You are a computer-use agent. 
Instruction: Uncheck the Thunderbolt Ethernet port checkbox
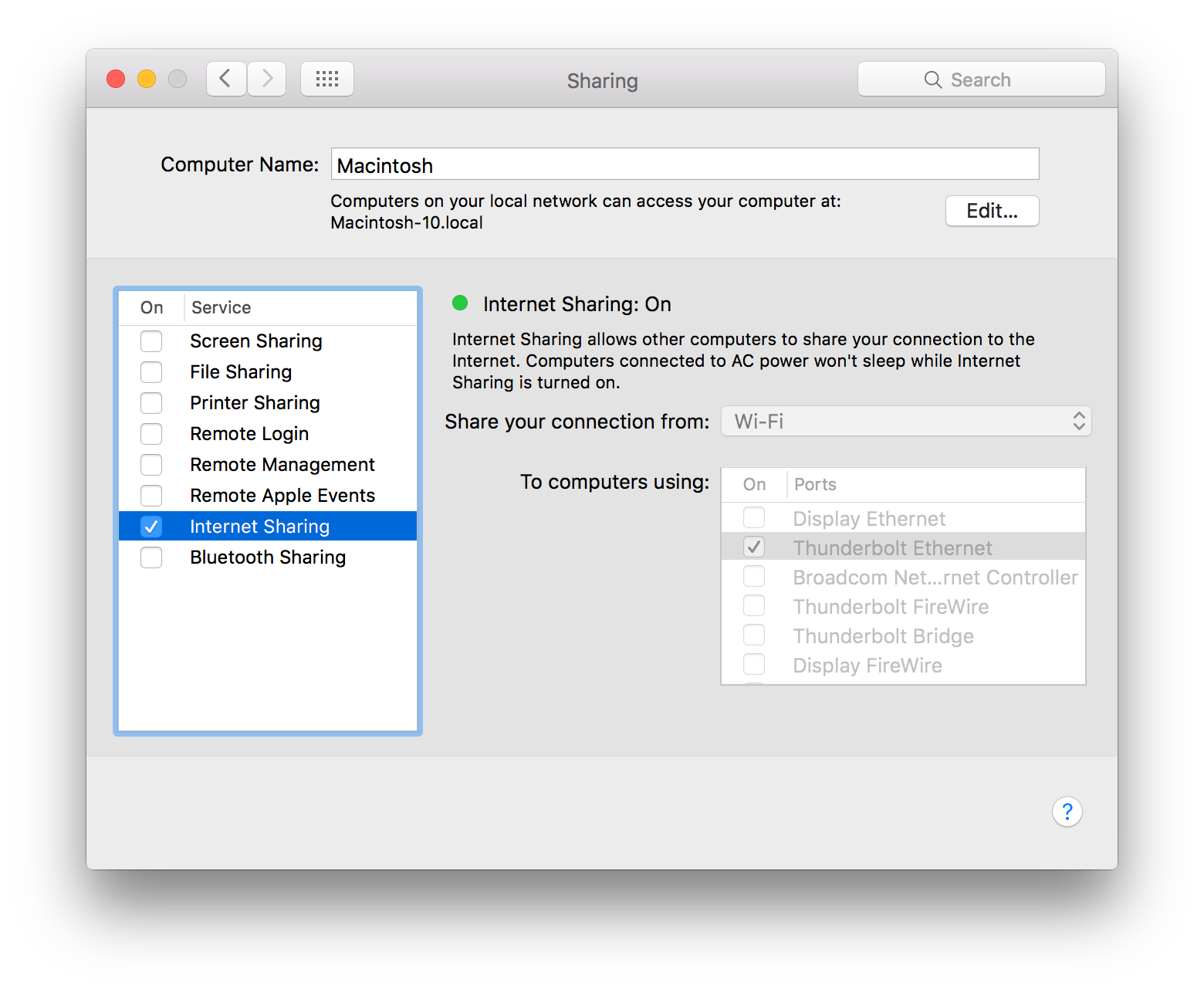(x=754, y=547)
